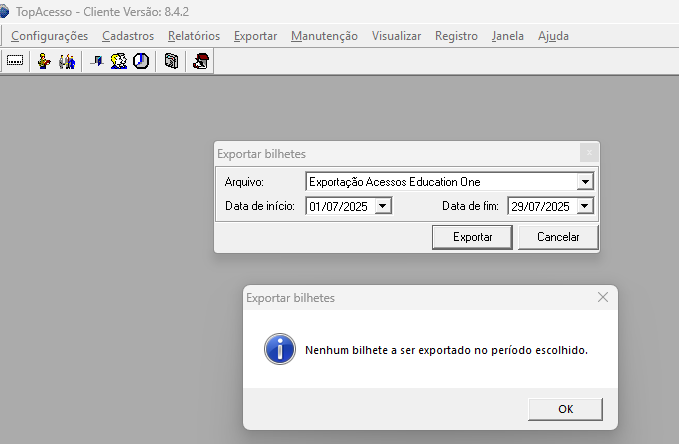Click the dotted keypad/password toolbar icon

click(x=15, y=61)
